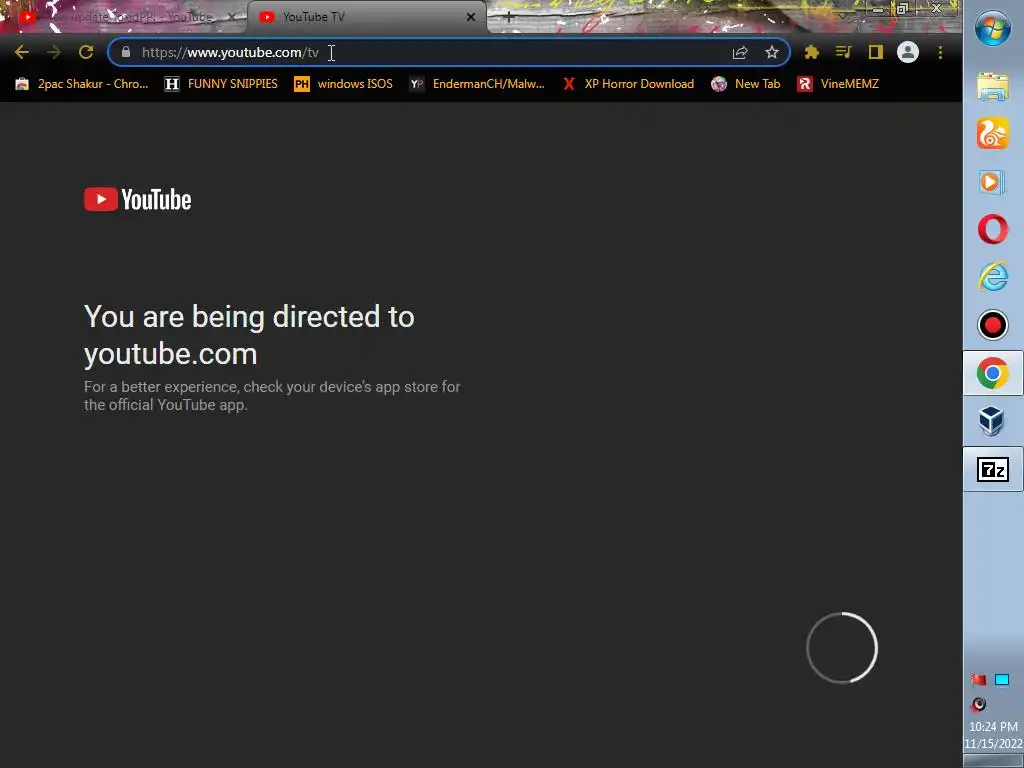The image size is (1024, 768).
Task: Click the 'For a better experience' text
Action: (272, 396)
